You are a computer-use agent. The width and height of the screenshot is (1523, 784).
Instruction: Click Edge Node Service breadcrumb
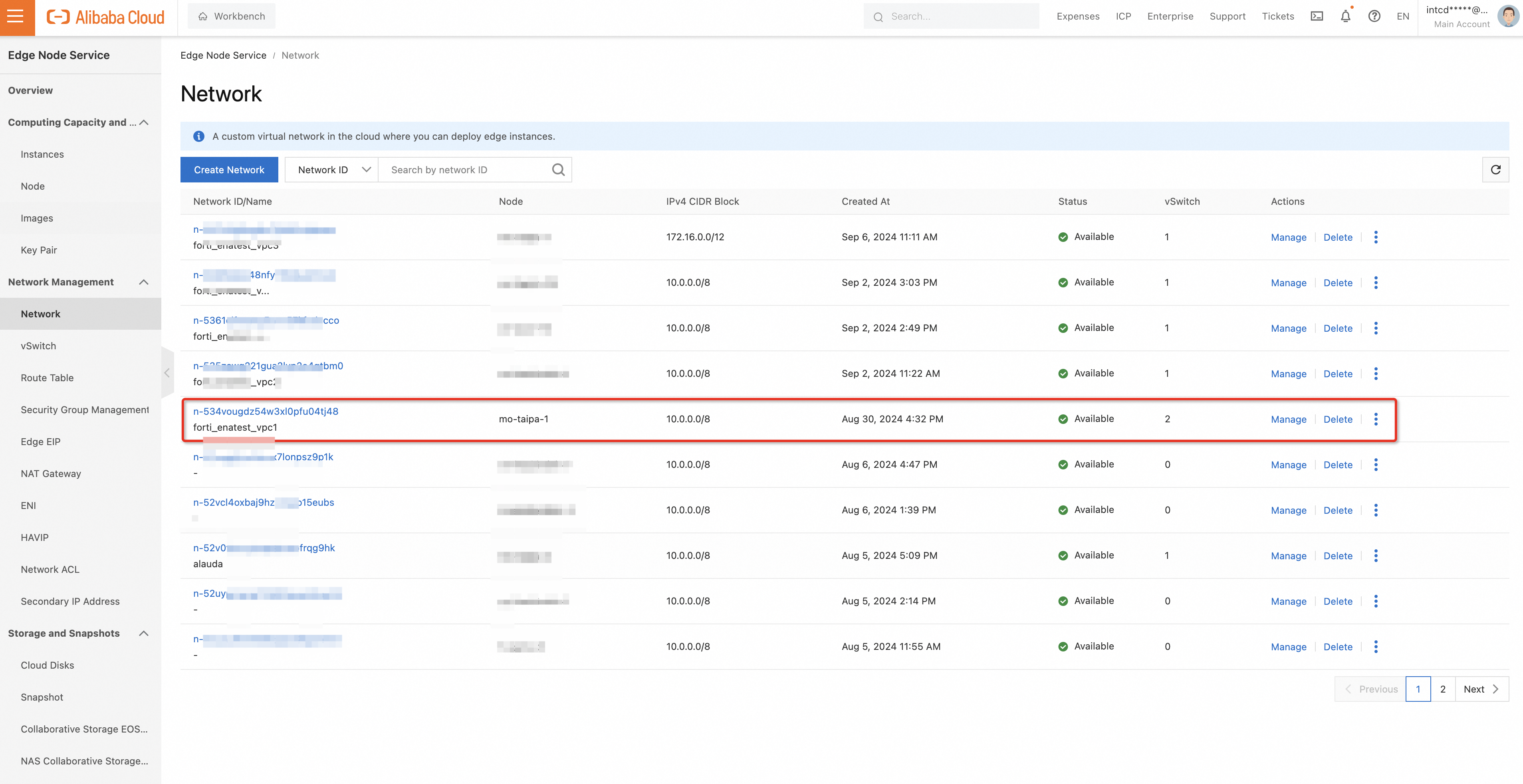(x=223, y=55)
